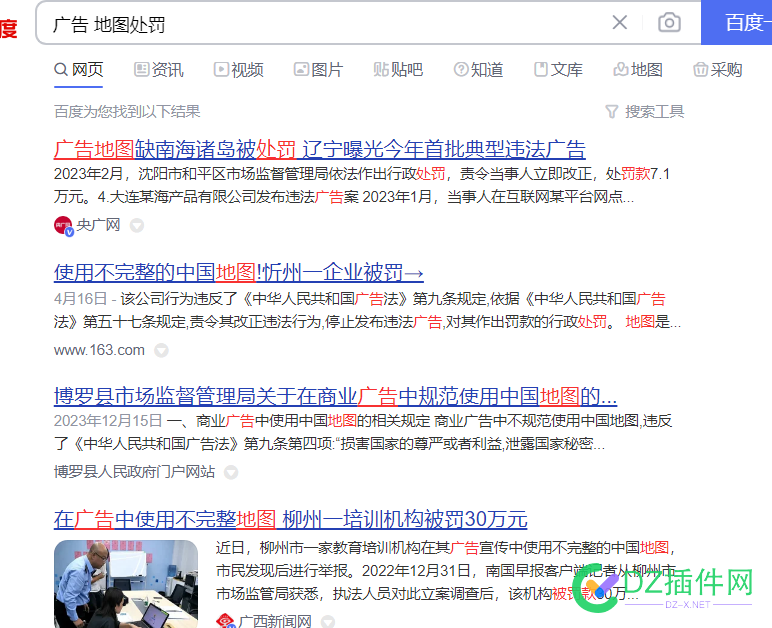Open the 柳州 training institution result thumbnail
This screenshot has width=772, height=628.
(126, 584)
